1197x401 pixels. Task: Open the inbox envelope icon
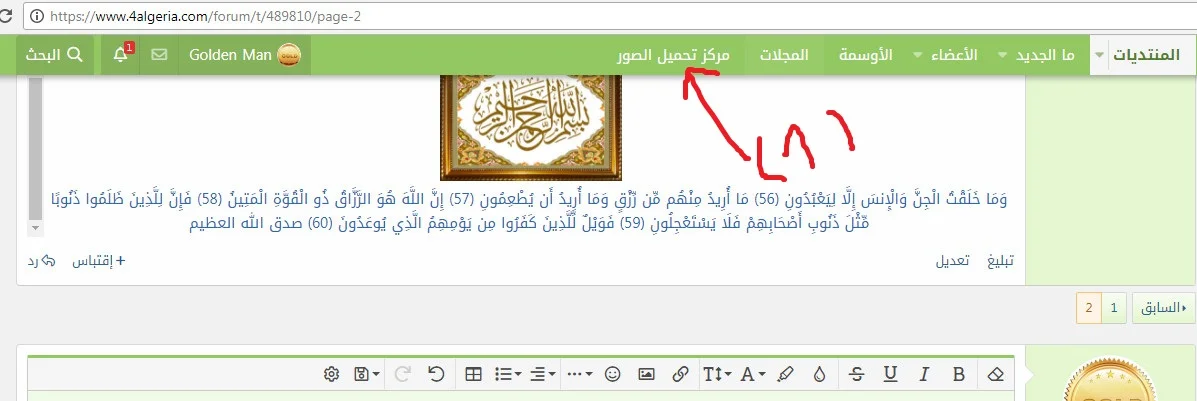coord(159,55)
